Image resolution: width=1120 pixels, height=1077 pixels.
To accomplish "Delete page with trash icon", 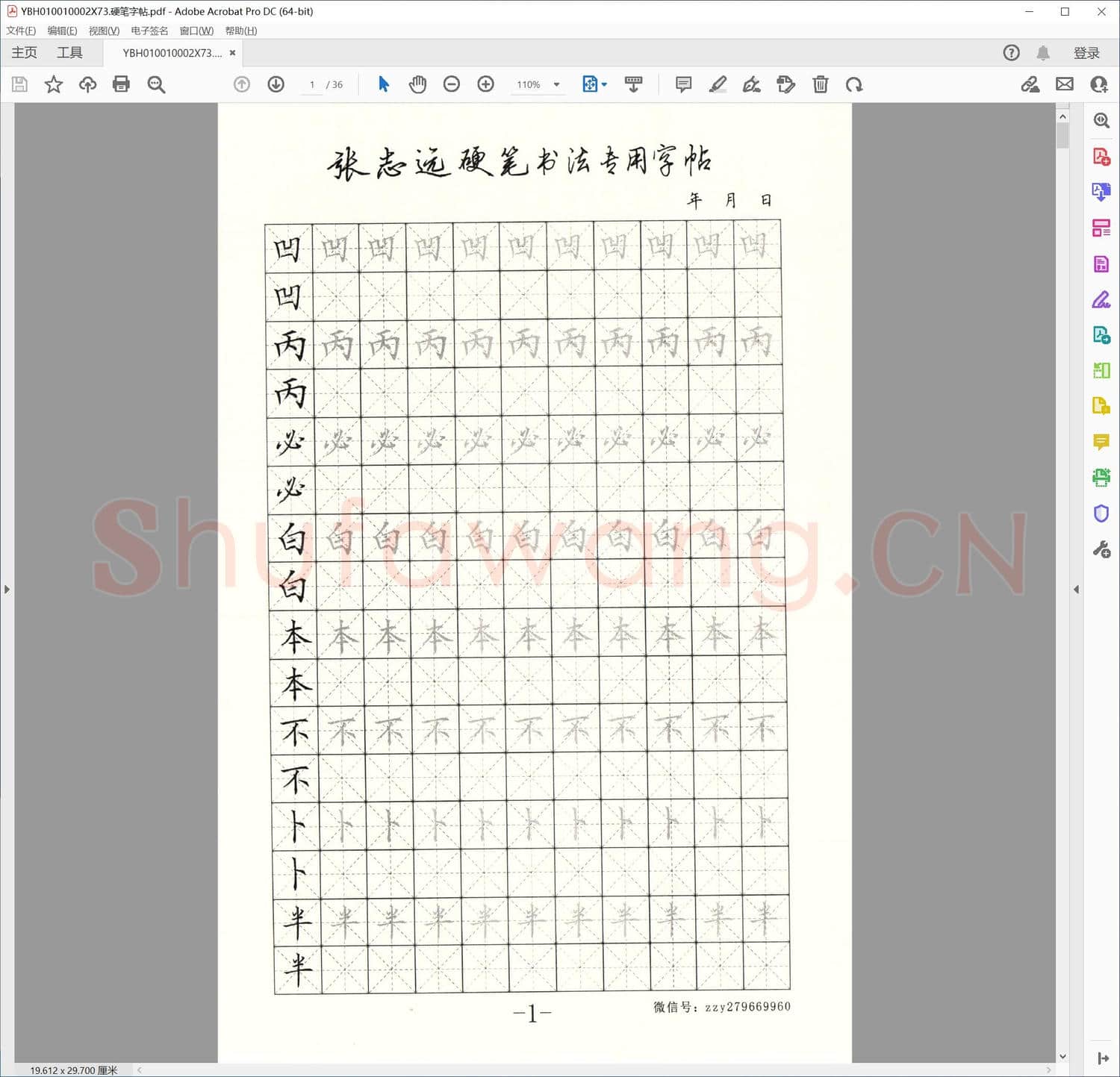I will [x=821, y=84].
